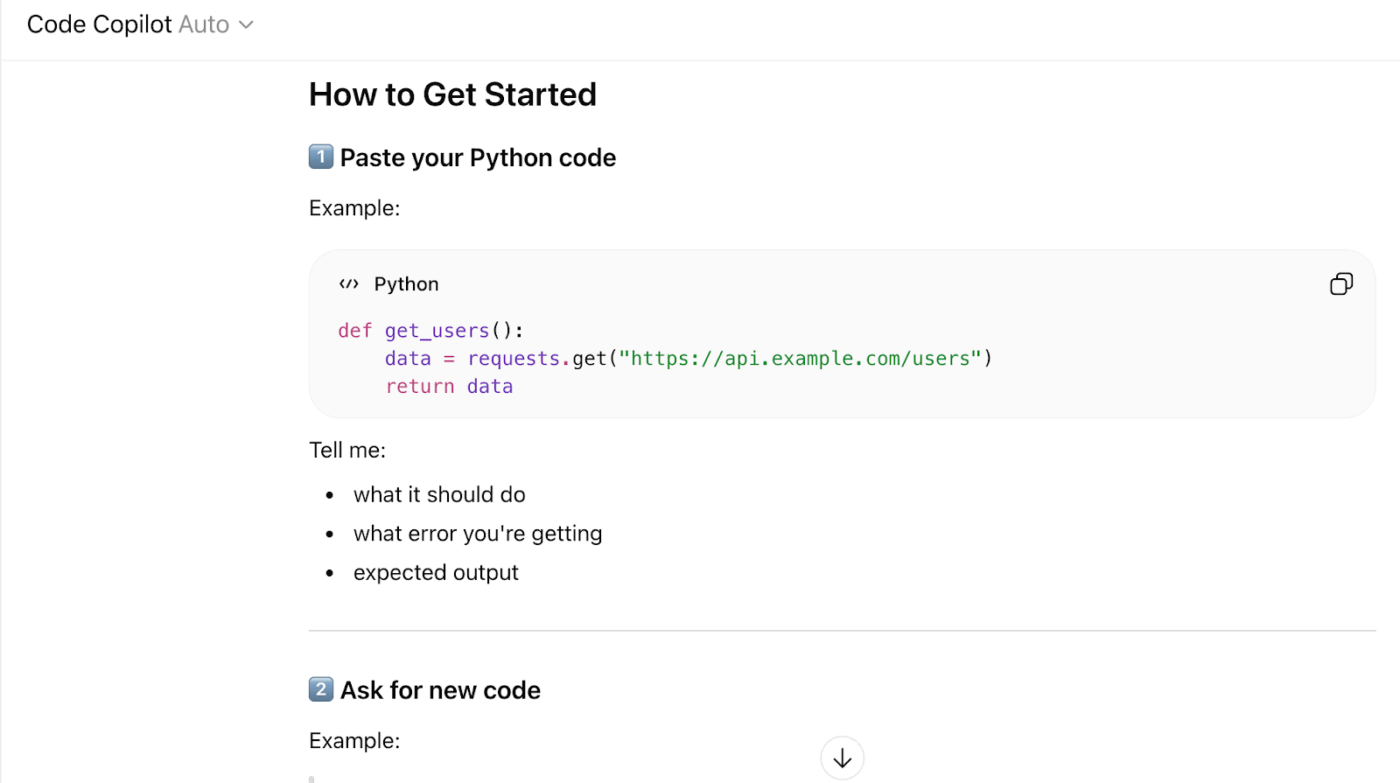Copy the Python code snippet using the copy icon
Screen dimensions: 1400x783
coord(1341,283)
